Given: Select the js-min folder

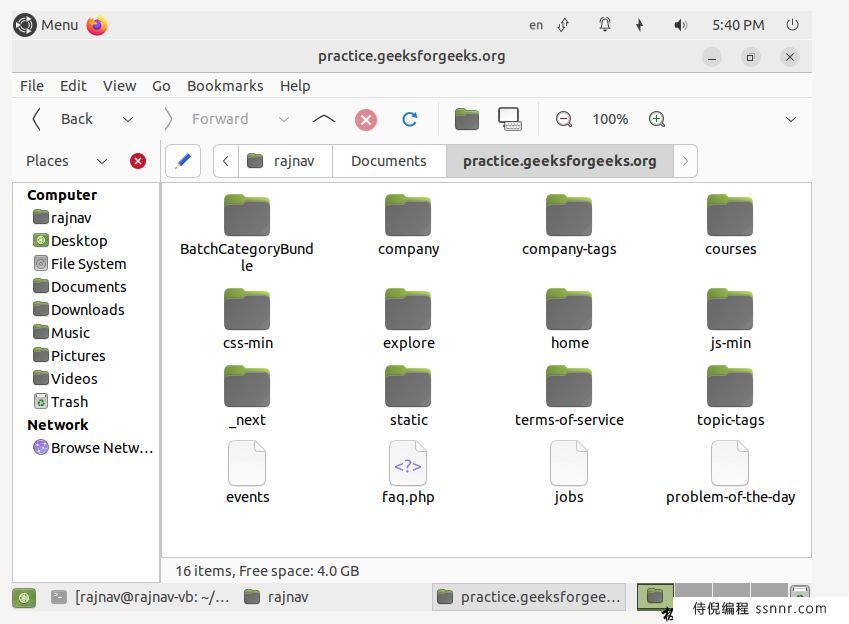Looking at the screenshot, I should click(730, 320).
